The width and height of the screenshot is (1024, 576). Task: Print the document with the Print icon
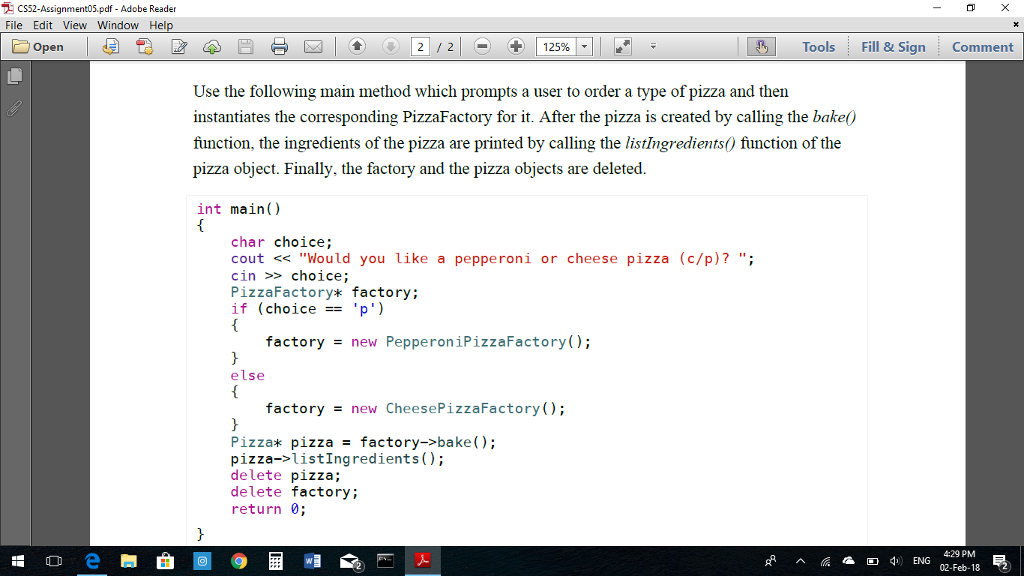click(278, 46)
